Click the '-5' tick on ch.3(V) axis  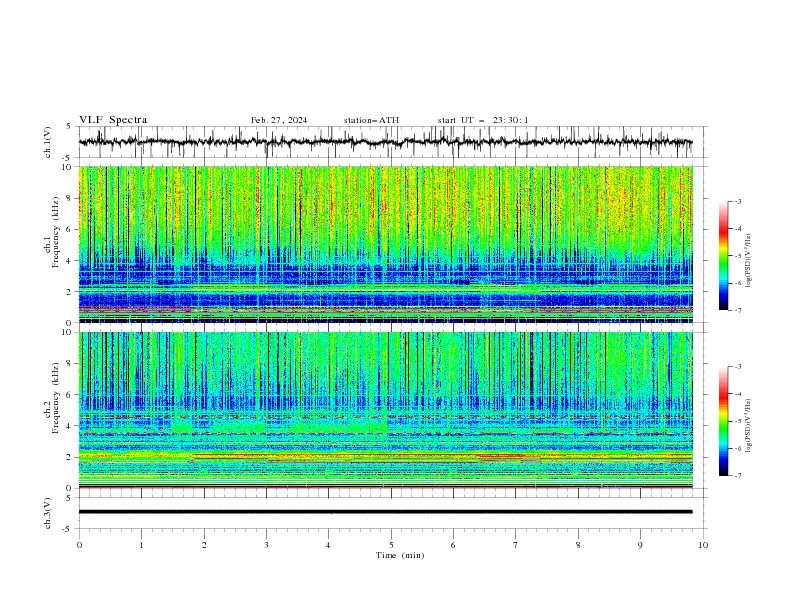pos(67,529)
